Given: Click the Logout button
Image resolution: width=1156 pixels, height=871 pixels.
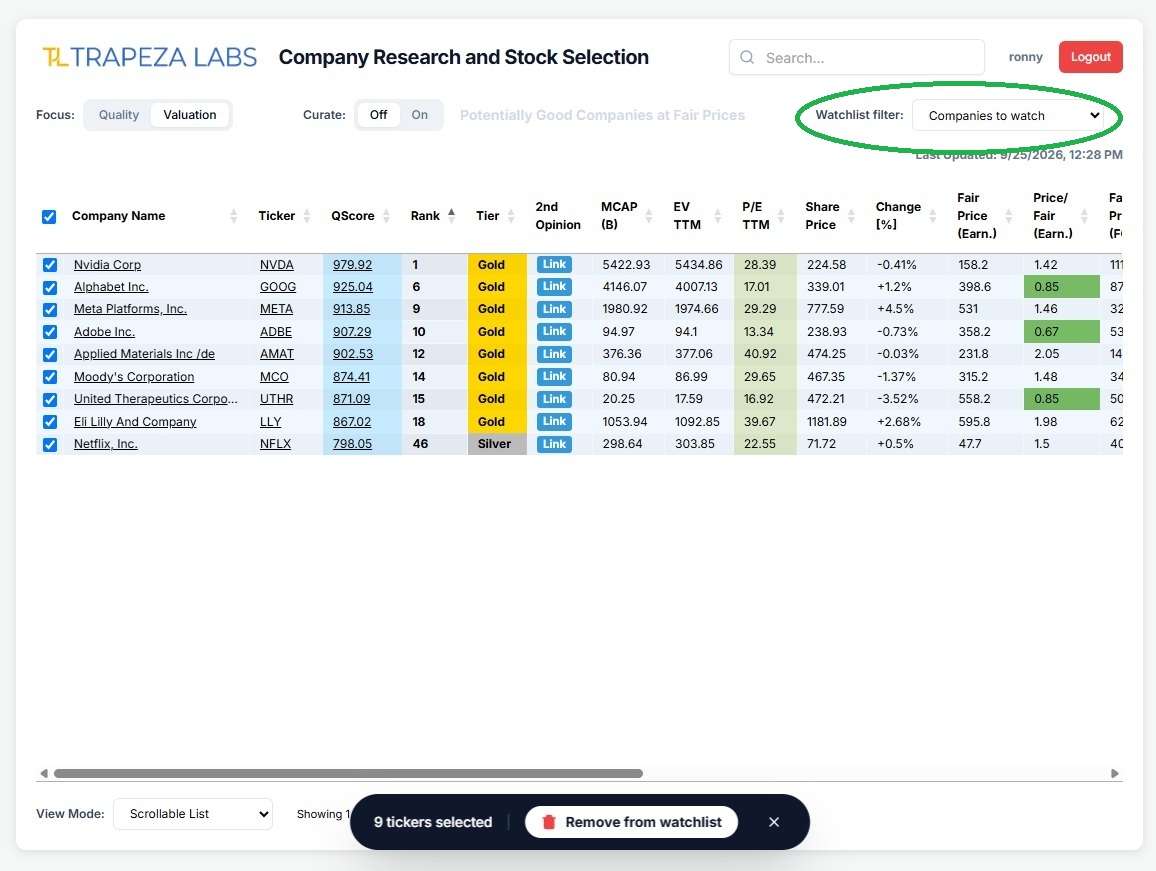Looking at the screenshot, I should tap(1090, 57).
